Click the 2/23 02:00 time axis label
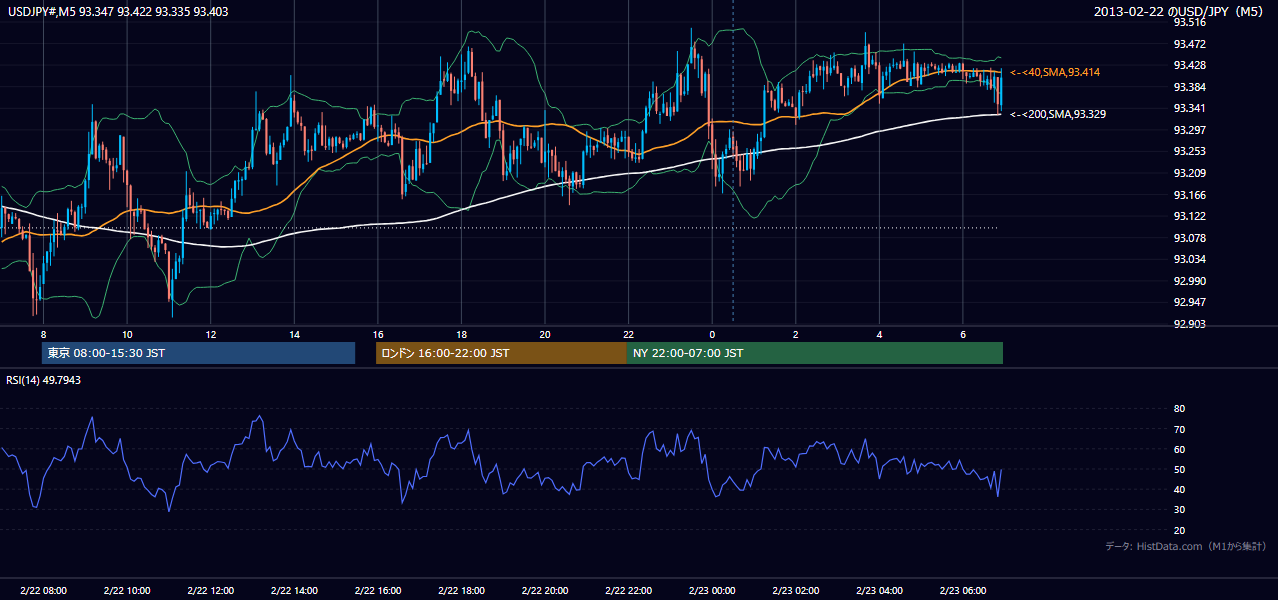This screenshot has width=1278, height=600. point(795,590)
